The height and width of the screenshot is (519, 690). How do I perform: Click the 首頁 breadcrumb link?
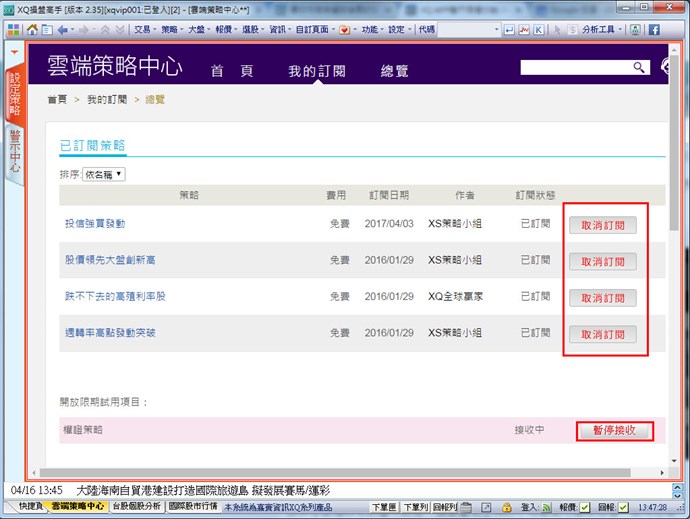coord(57,100)
